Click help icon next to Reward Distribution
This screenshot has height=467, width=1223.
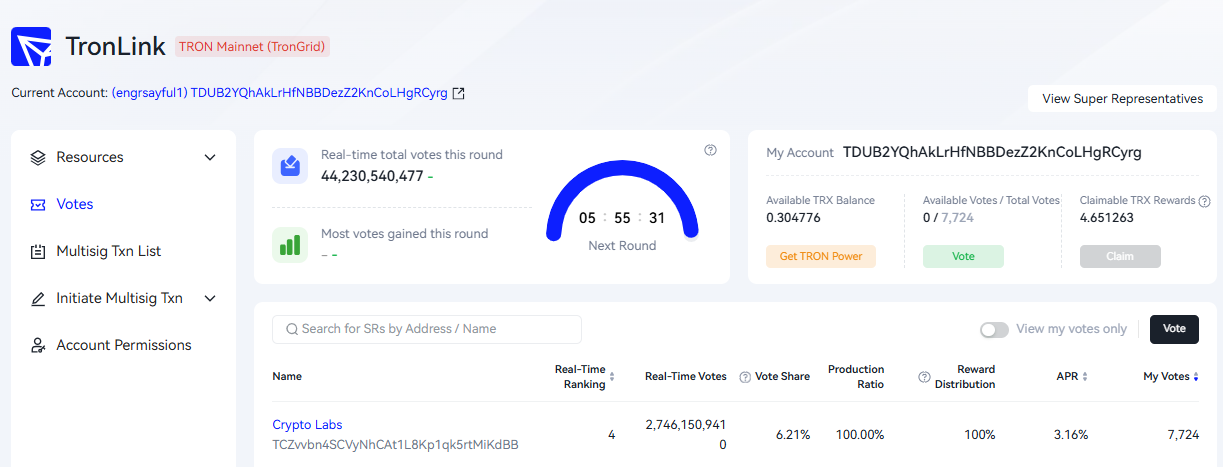[x=925, y=377]
